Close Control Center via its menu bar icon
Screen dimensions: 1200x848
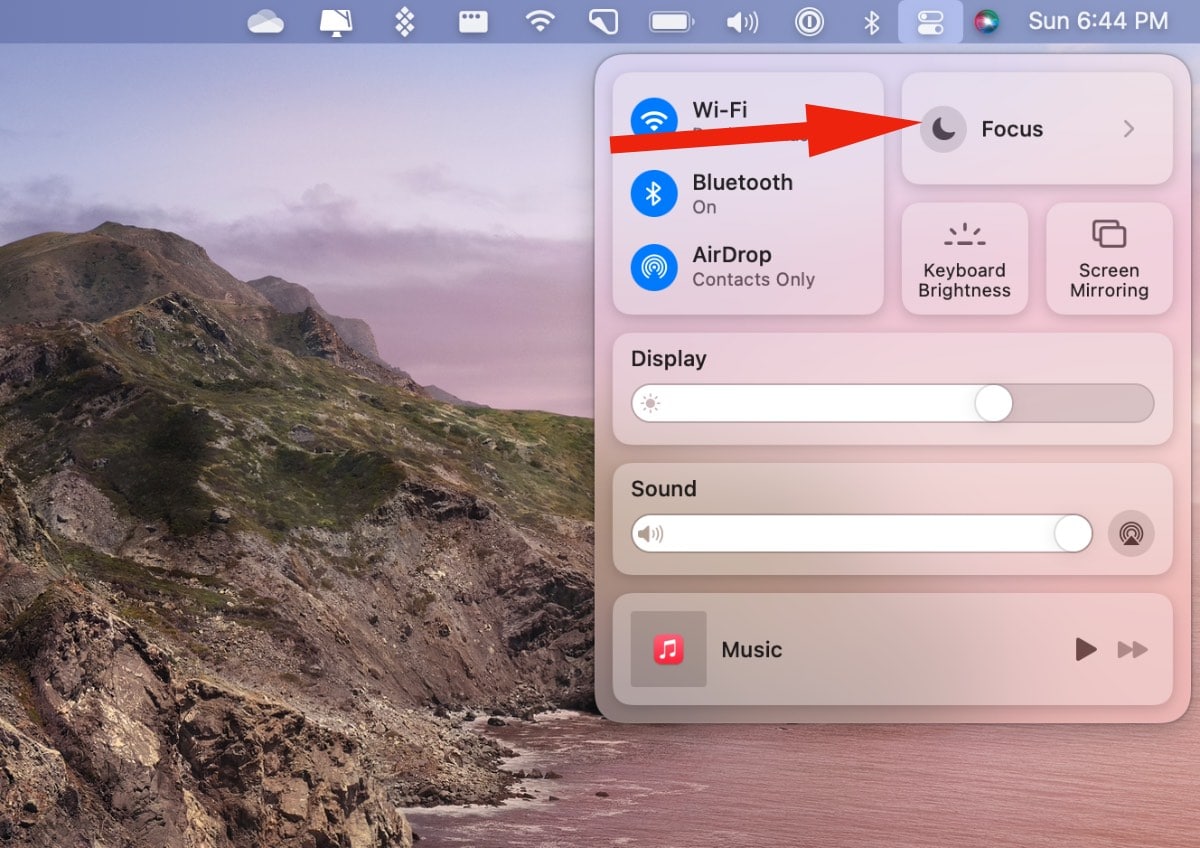click(x=930, y=21)
